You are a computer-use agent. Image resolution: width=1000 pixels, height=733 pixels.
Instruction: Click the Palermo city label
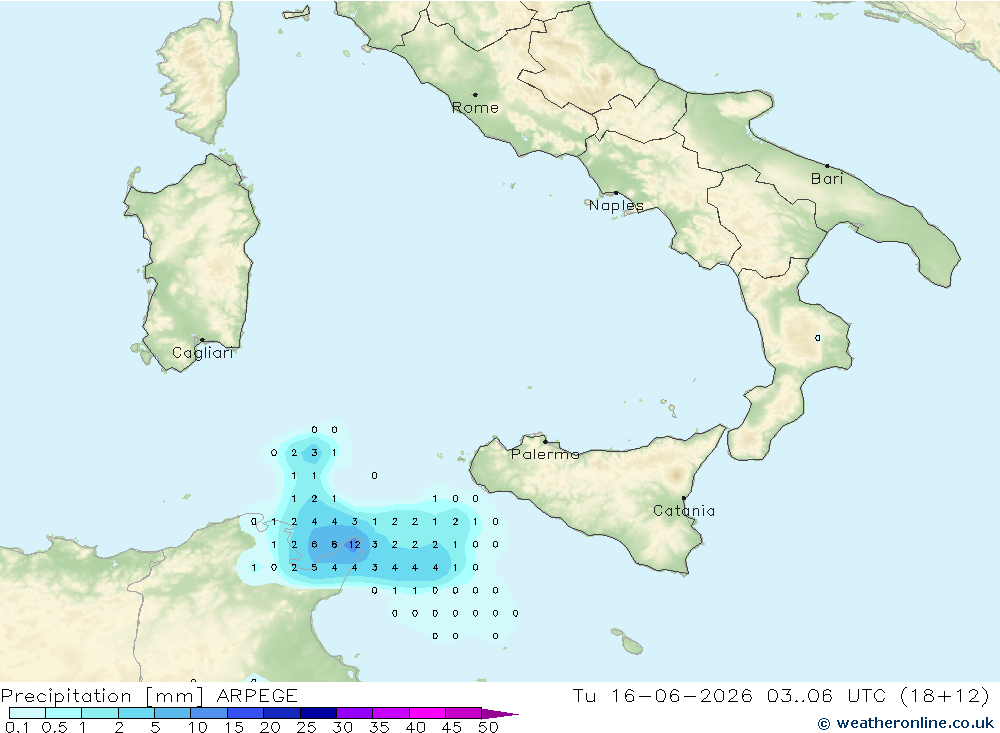pyautogui.click(x=545, y=454)
